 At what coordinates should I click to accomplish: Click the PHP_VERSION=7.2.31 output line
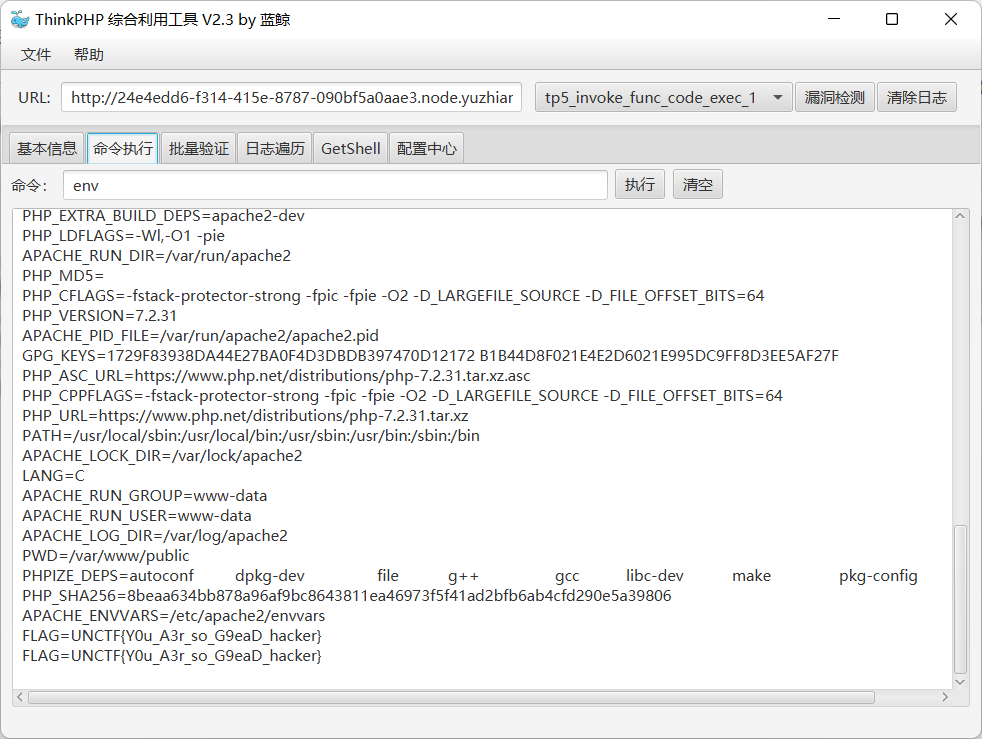pyautogui.click(x=100, y=316)
